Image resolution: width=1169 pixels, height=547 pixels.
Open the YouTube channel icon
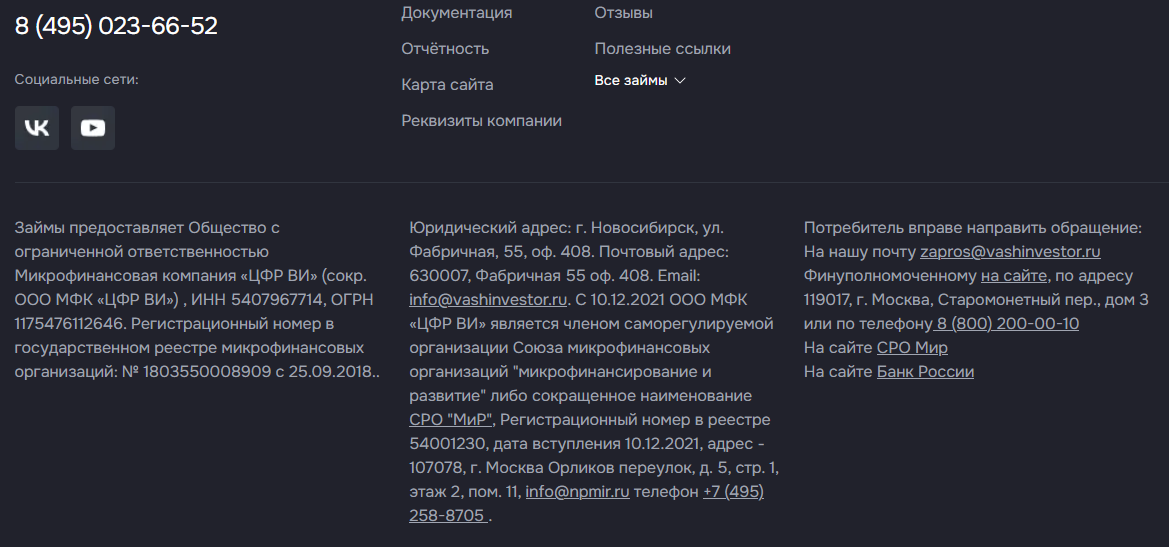coord(93,128)
